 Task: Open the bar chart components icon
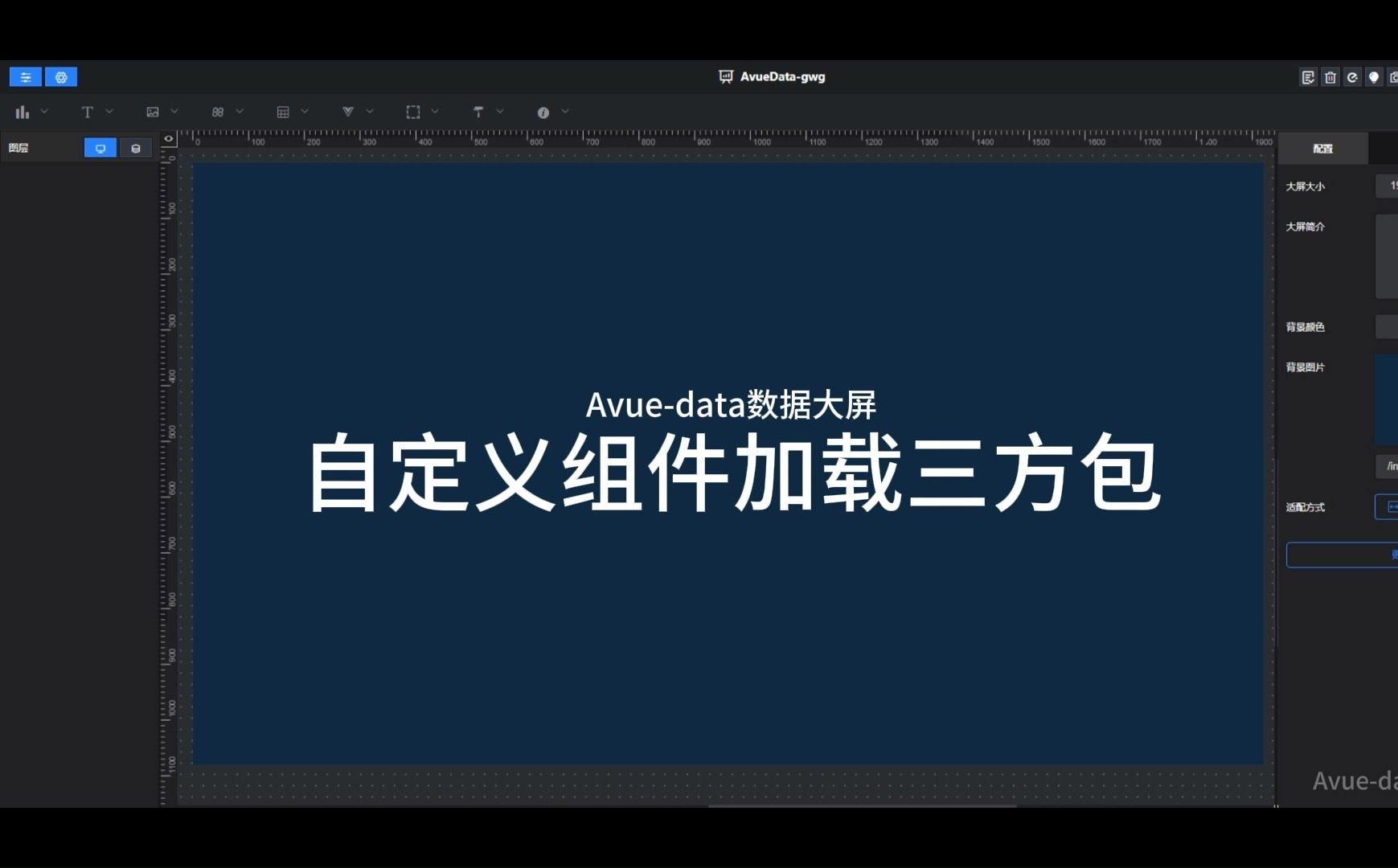coord(23,113)
